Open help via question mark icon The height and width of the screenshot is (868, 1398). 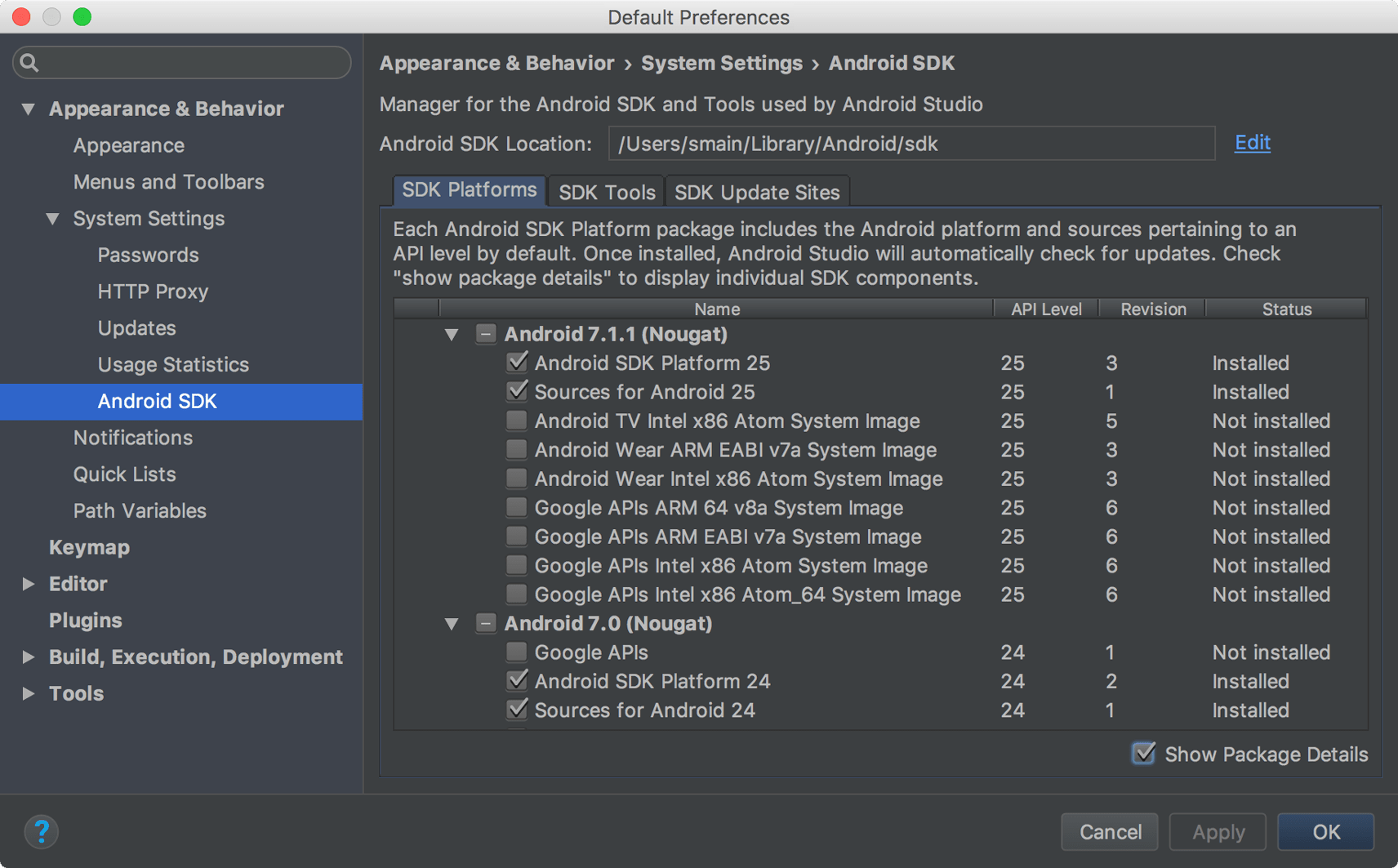[x=42, y=831]
